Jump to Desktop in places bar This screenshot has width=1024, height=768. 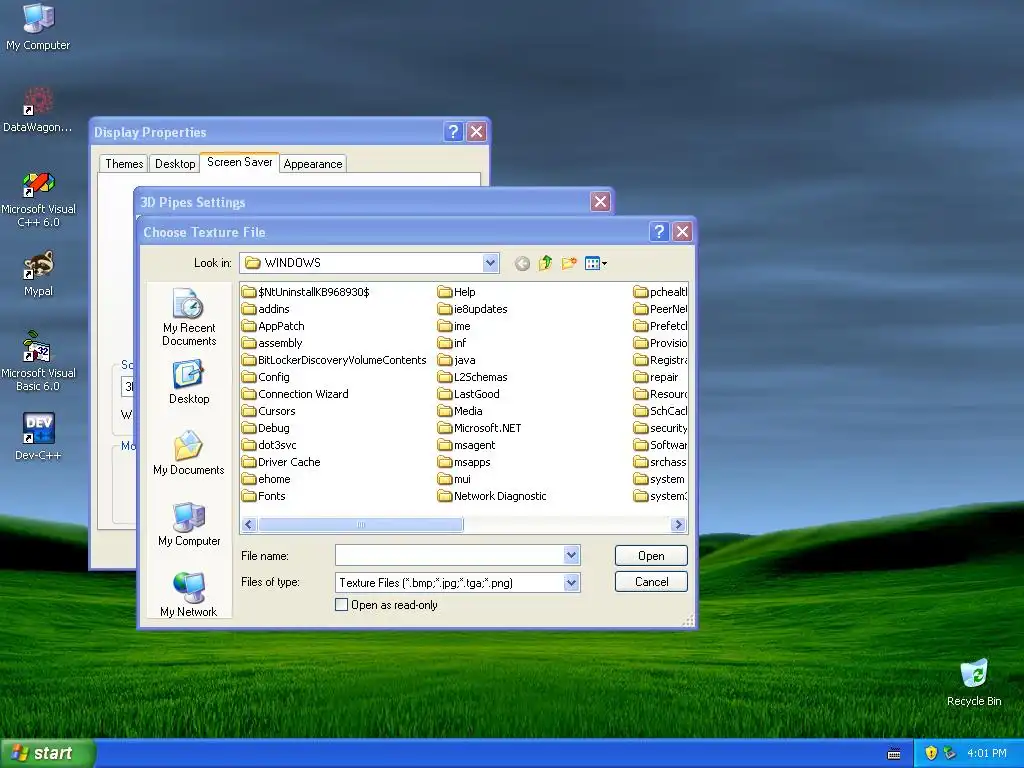click(189, 382)
